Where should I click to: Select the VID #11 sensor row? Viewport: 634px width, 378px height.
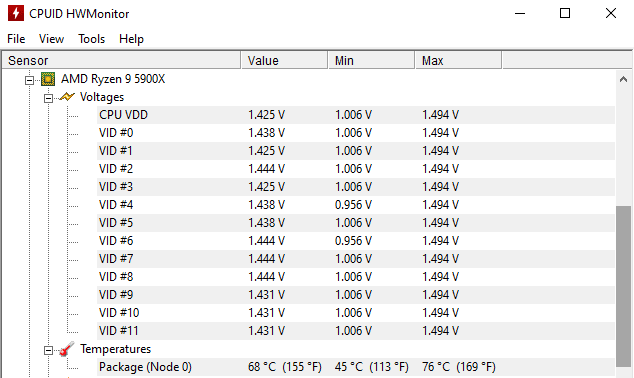tap(356, 331)
